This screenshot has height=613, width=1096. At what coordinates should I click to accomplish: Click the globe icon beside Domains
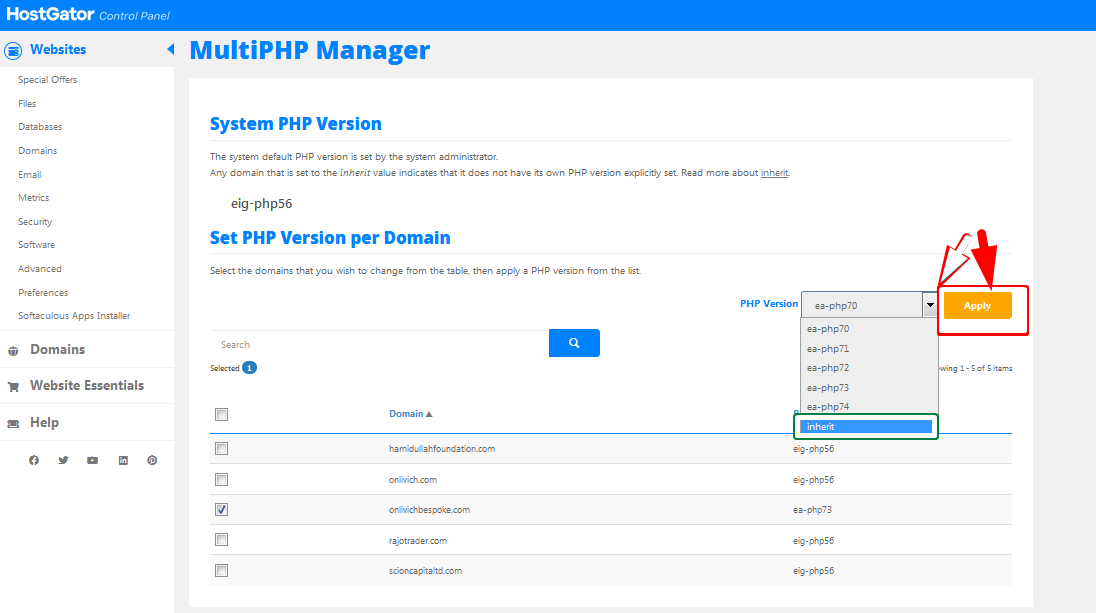tap(13, 351)
